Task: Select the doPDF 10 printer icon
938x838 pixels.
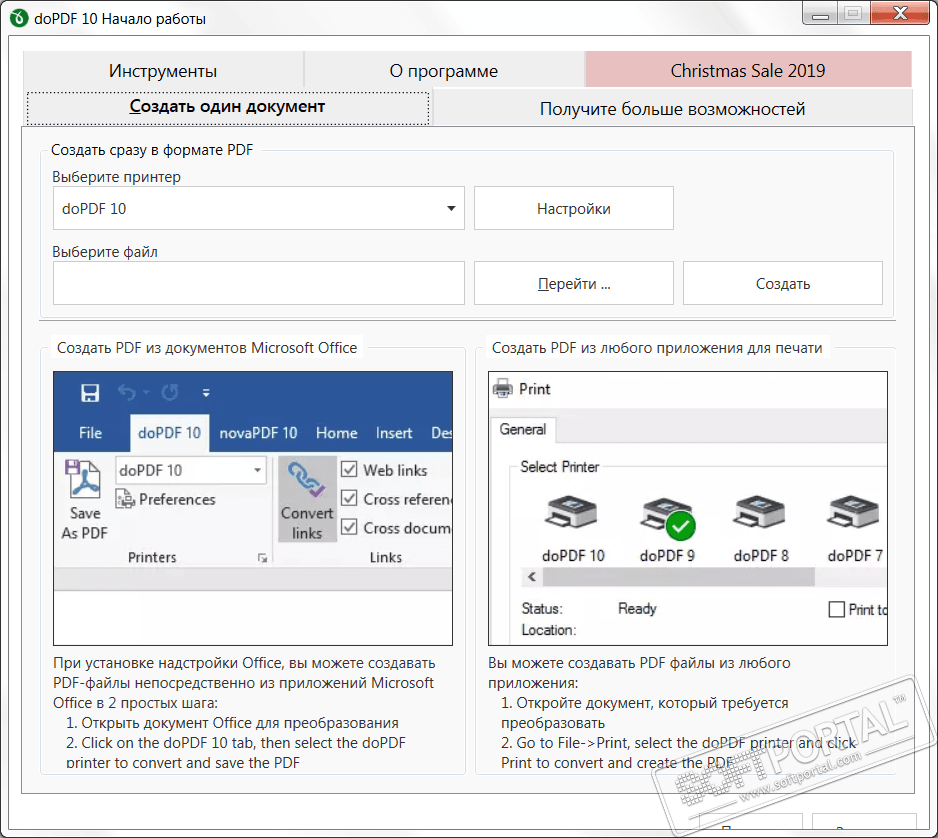Action: tap(572, 512)
